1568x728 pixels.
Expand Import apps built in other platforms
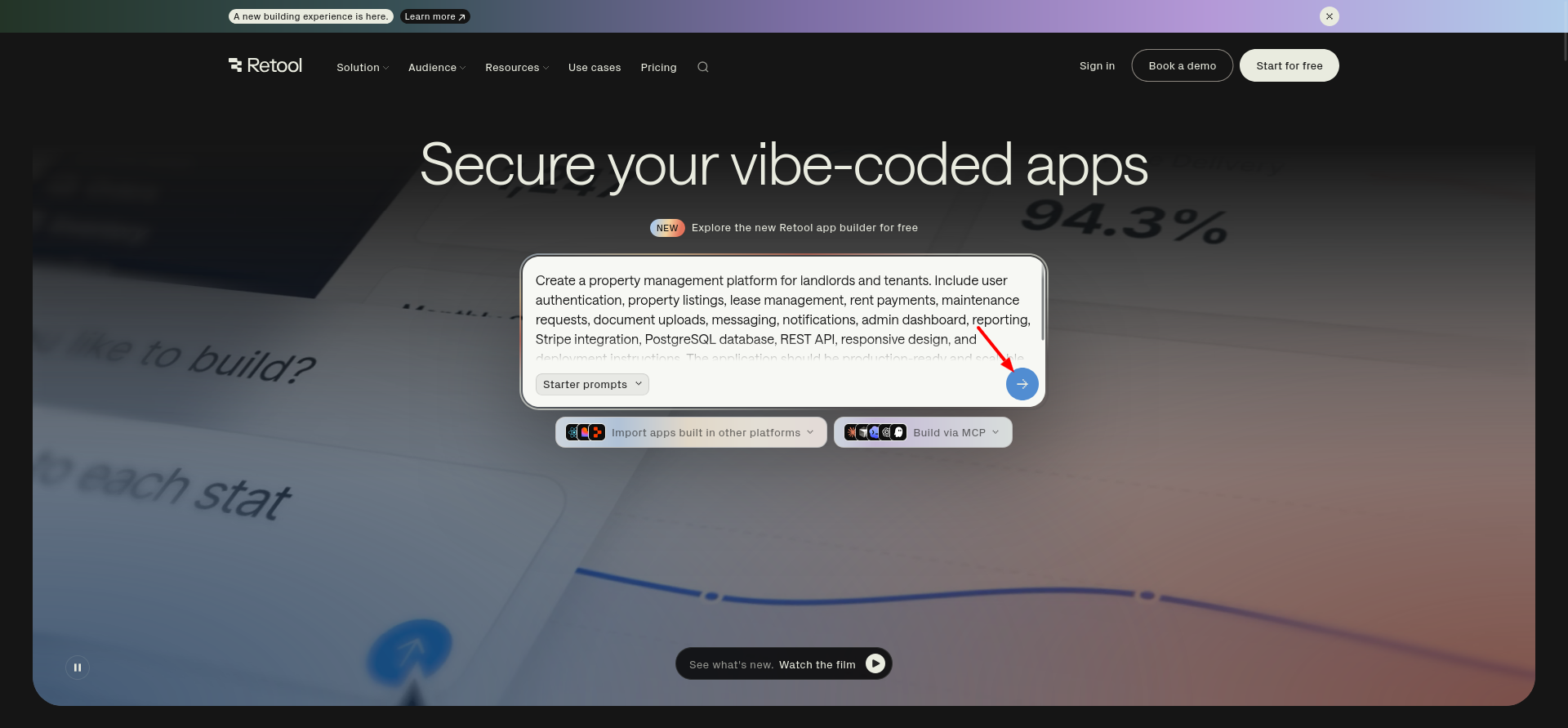coord(691,432)
